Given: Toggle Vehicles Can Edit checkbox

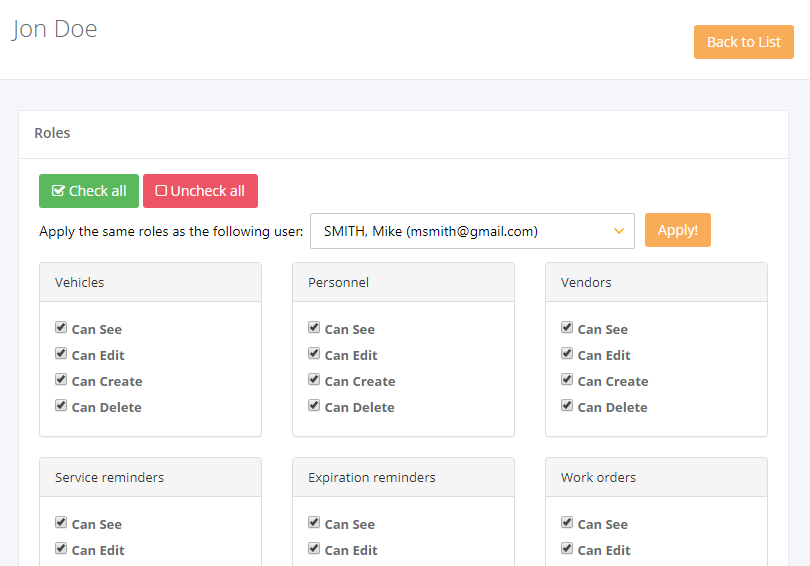Looking at the screenshot, I should point(61,353).
